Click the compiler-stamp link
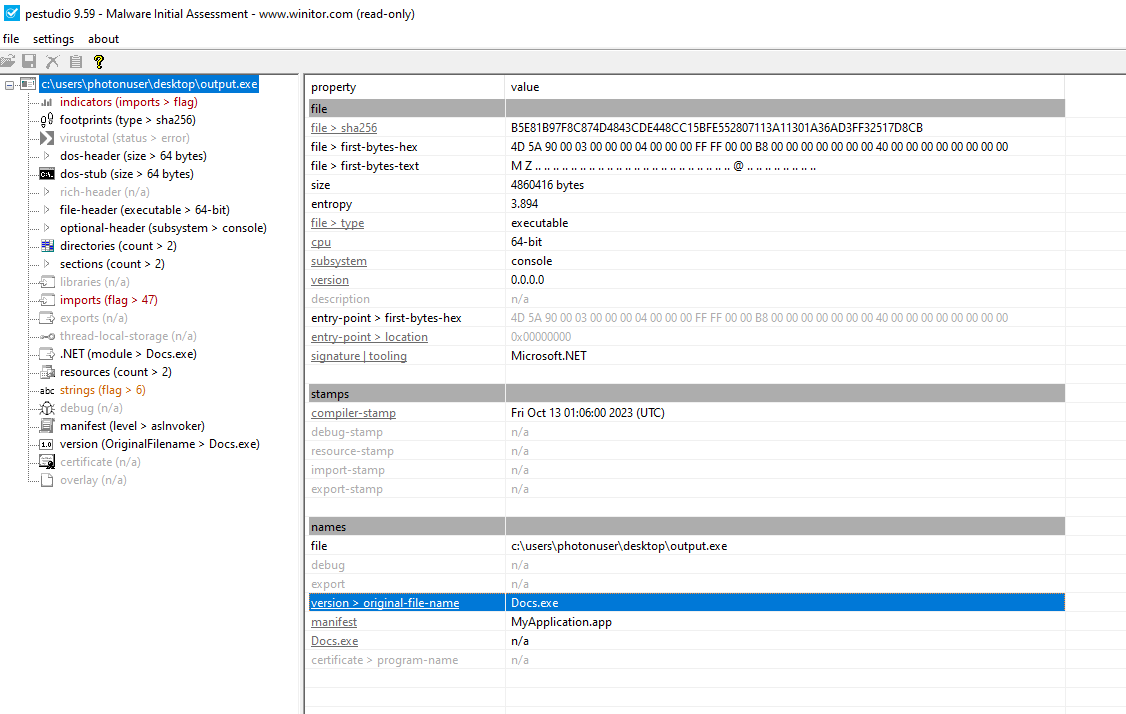1126x714 pixels. coord(353,413)
